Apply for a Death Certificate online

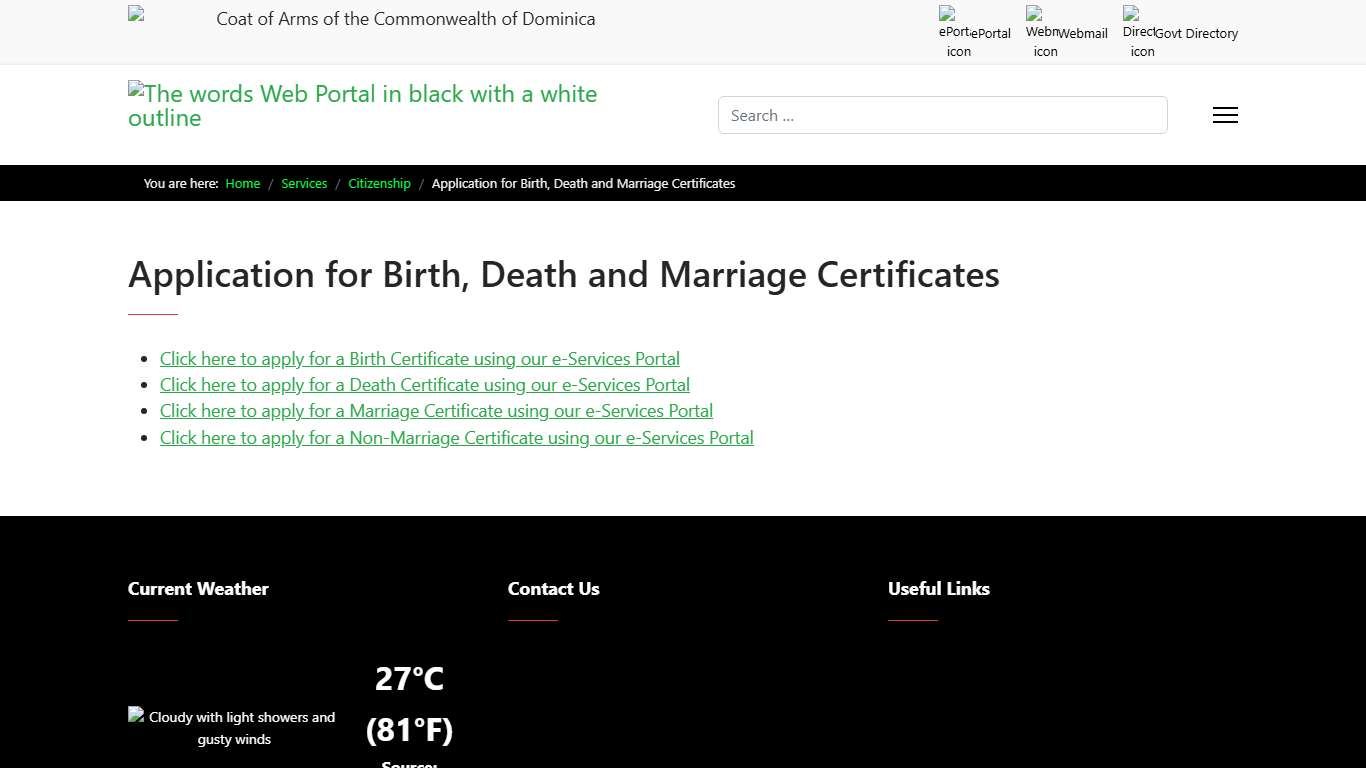(x=424, y=384)
